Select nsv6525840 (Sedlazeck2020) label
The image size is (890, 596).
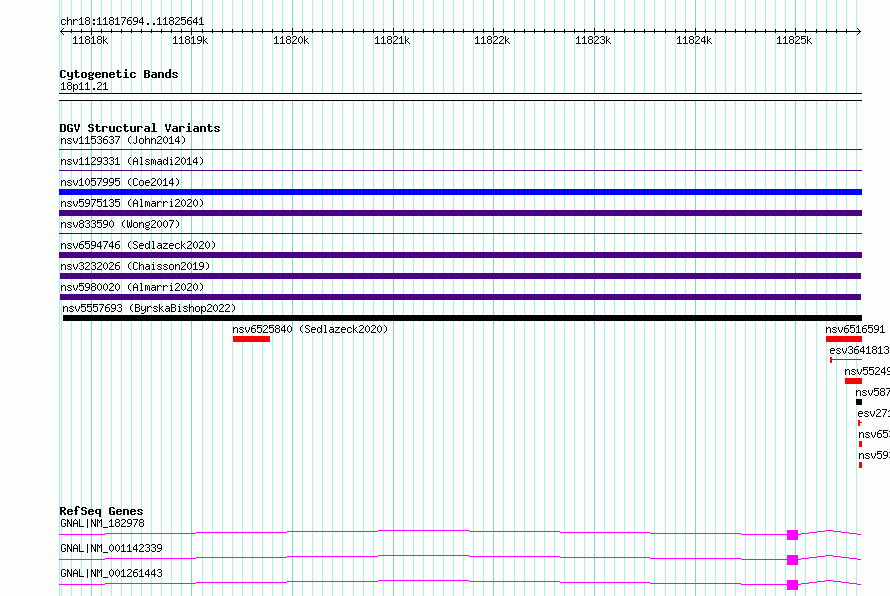(x=310, y=329)
